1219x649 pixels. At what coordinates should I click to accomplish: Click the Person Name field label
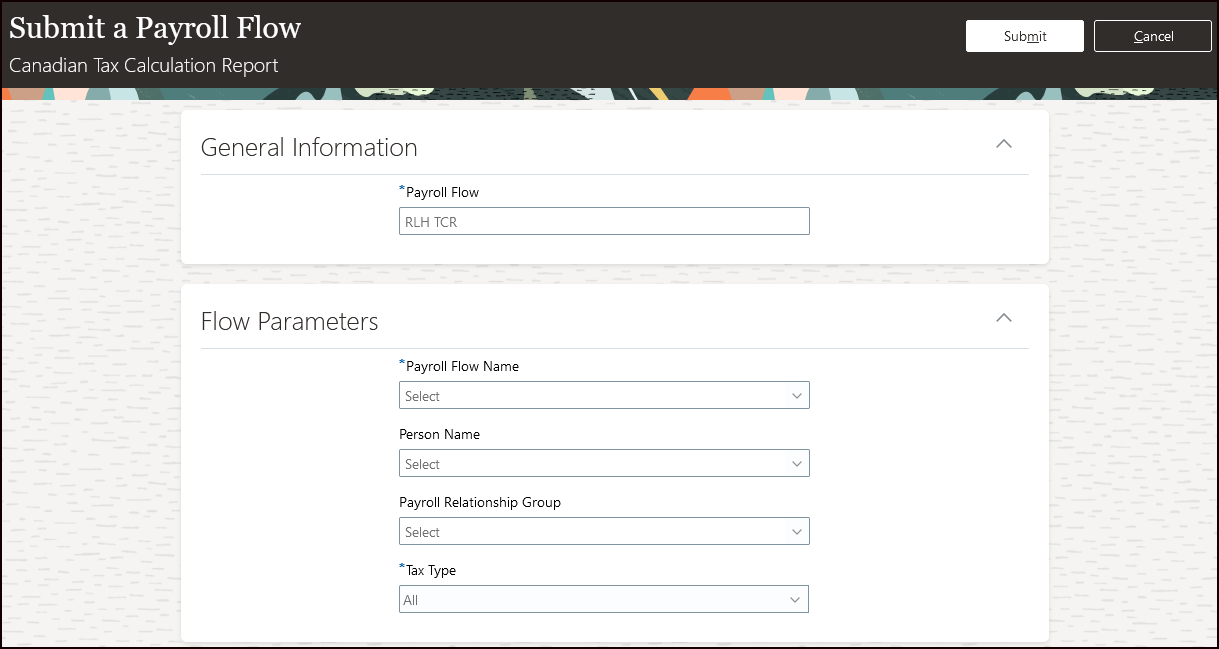[439, 434]
